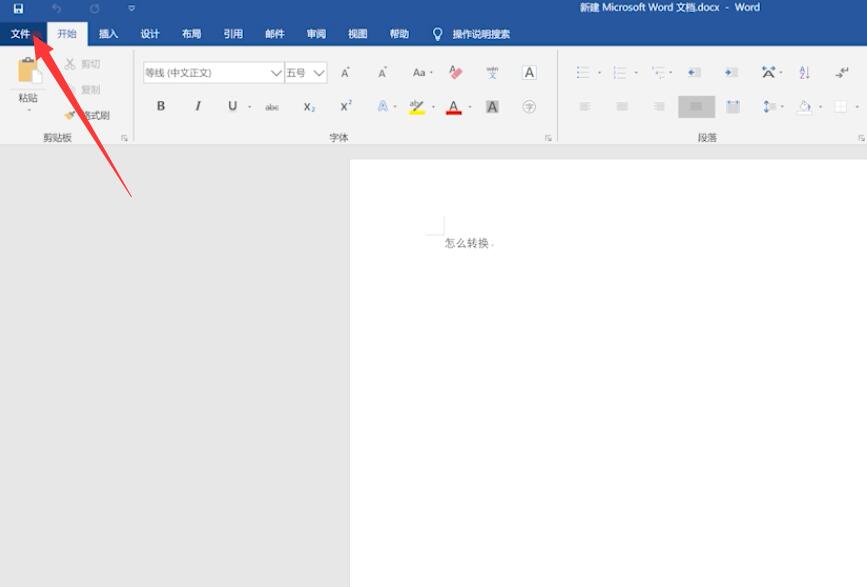Click the distributed alignment icon

733,107
